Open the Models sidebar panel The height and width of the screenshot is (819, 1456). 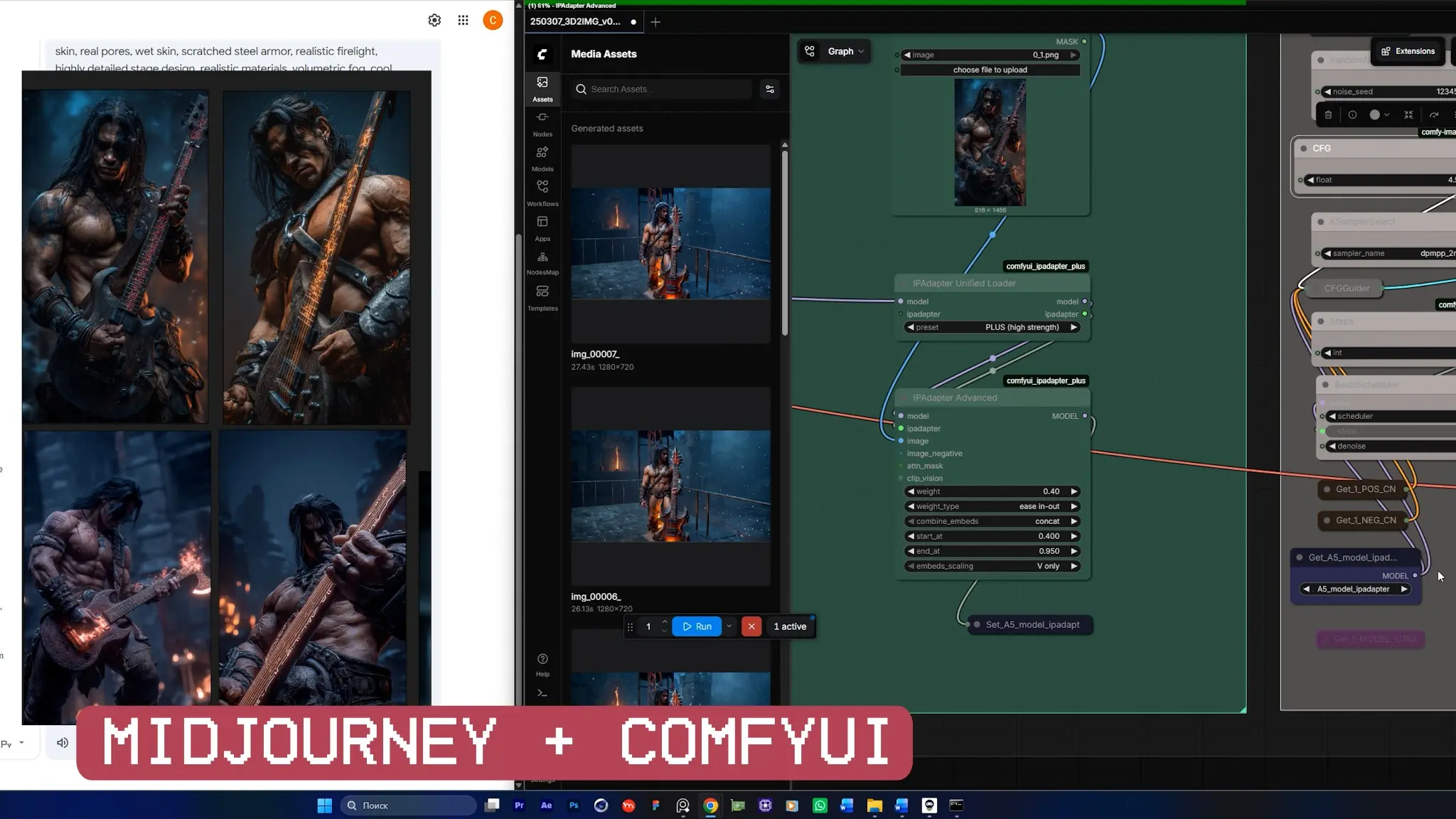(x=542, y=159)
